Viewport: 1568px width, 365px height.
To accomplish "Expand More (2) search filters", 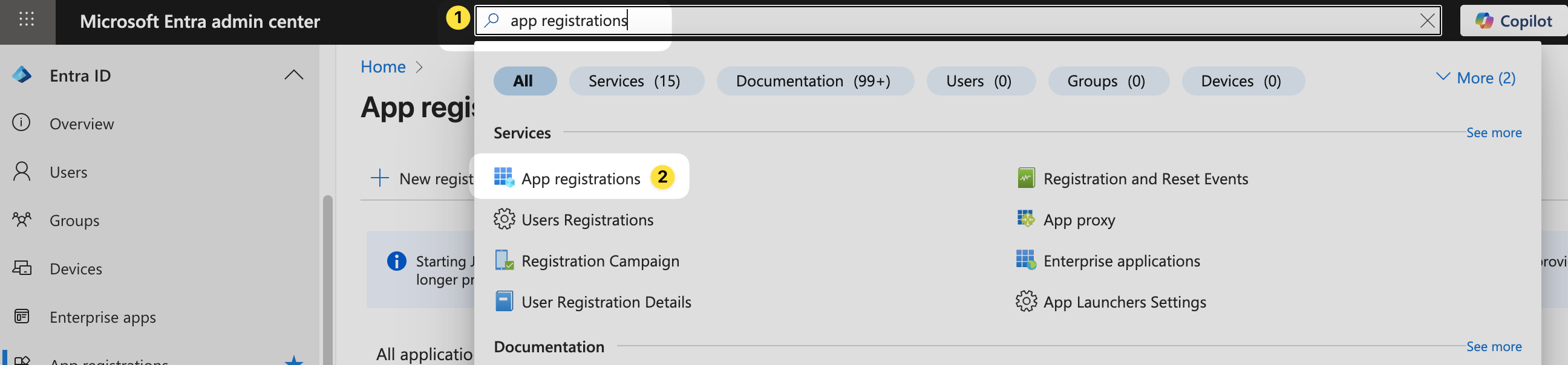I will pyautogui.click(x=1475, y=79).
